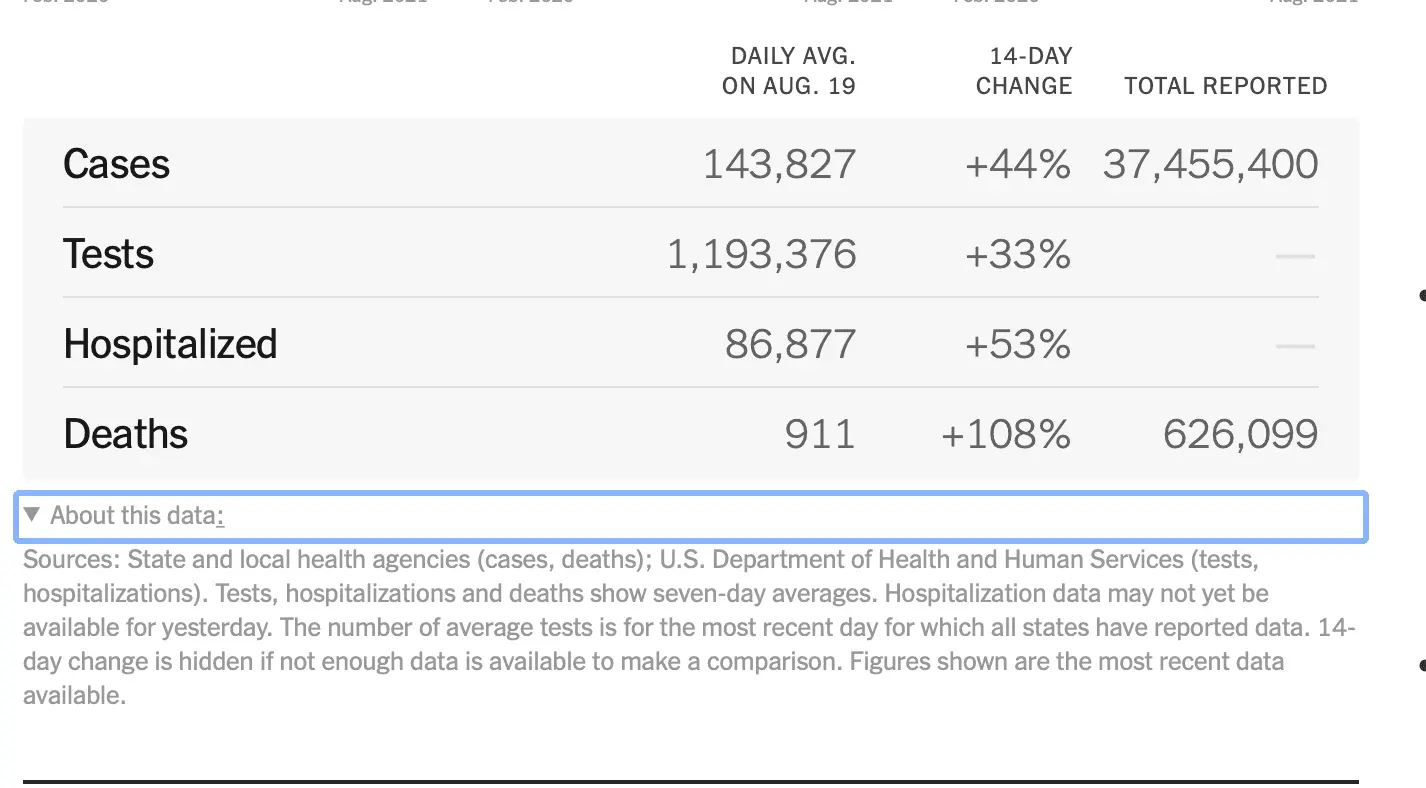Select the Tests row label
This screenshot has height=788, width=1426.
click(x=108, y=254)
